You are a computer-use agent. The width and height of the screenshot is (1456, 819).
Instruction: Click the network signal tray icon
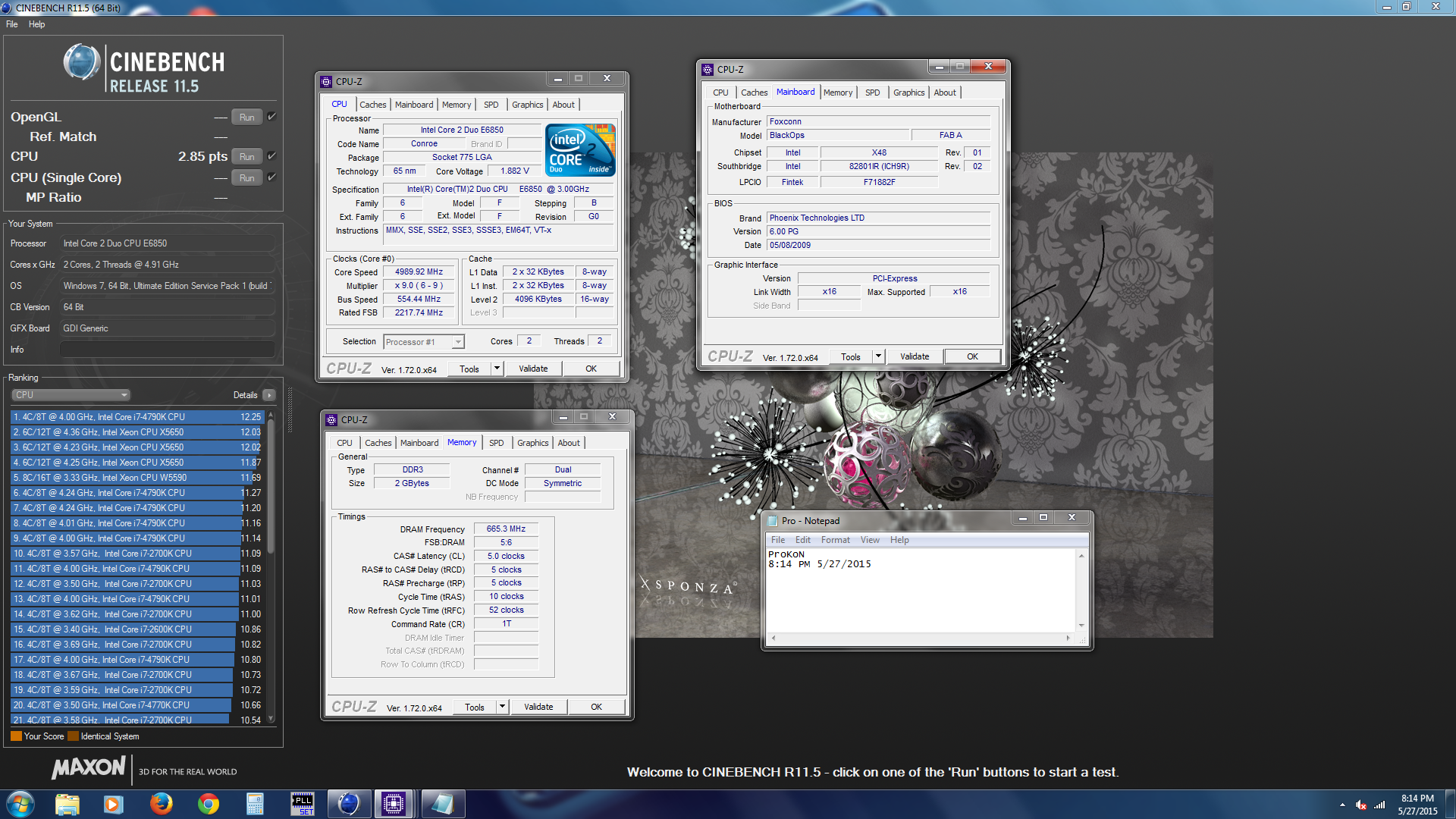click(x=1379, y=805)
